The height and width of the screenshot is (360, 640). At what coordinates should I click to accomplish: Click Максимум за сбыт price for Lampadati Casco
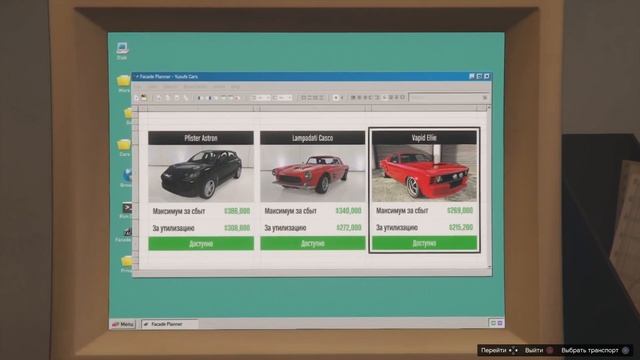coord(348,211)
